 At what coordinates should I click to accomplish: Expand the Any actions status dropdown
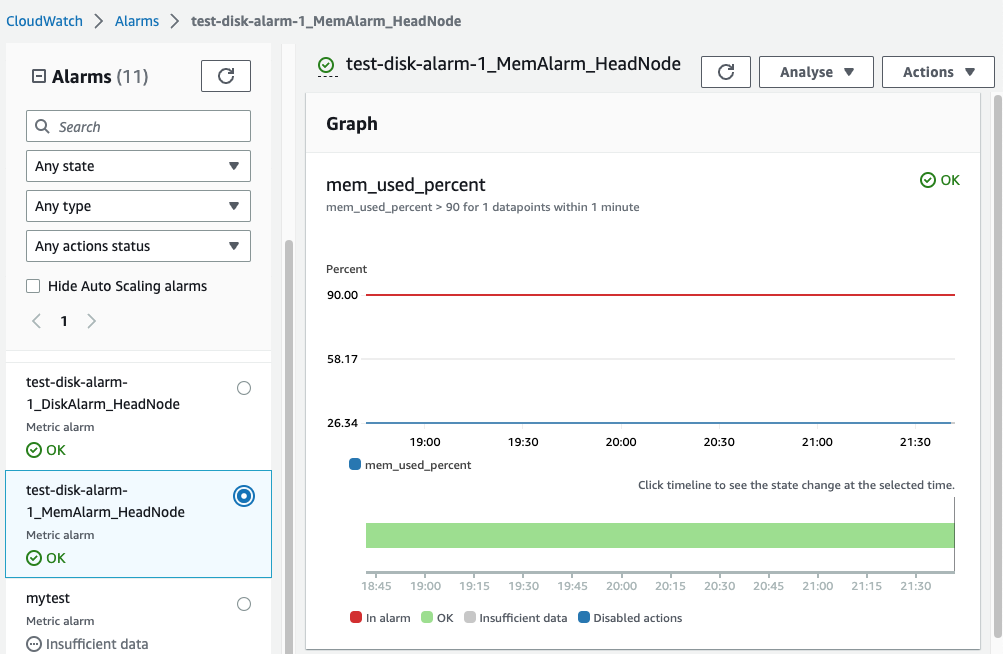click(138, 246)
